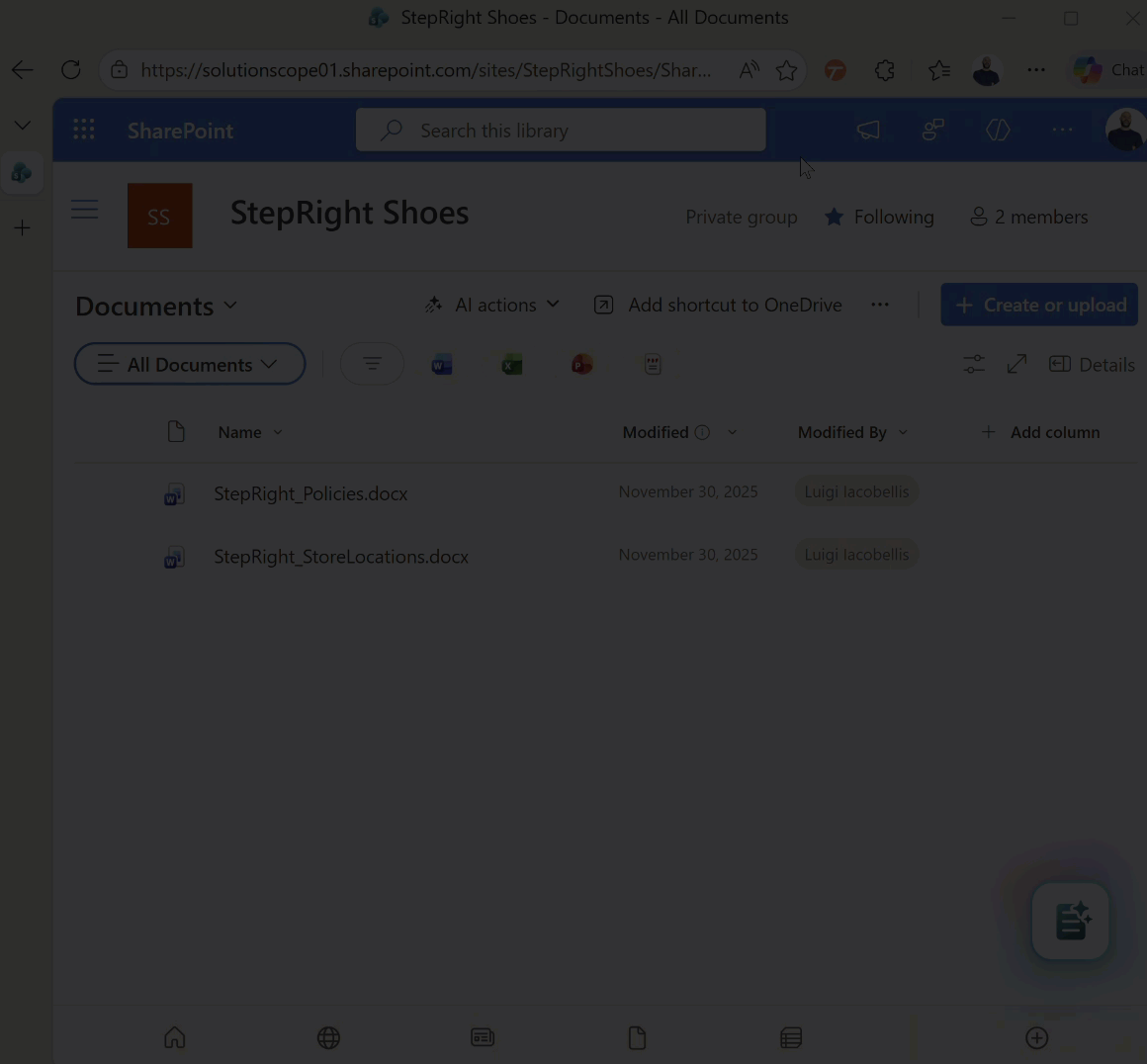Open All Documents view dropdown
Viewport: 1147px width, 1064px height.
[x=190, y=364]
